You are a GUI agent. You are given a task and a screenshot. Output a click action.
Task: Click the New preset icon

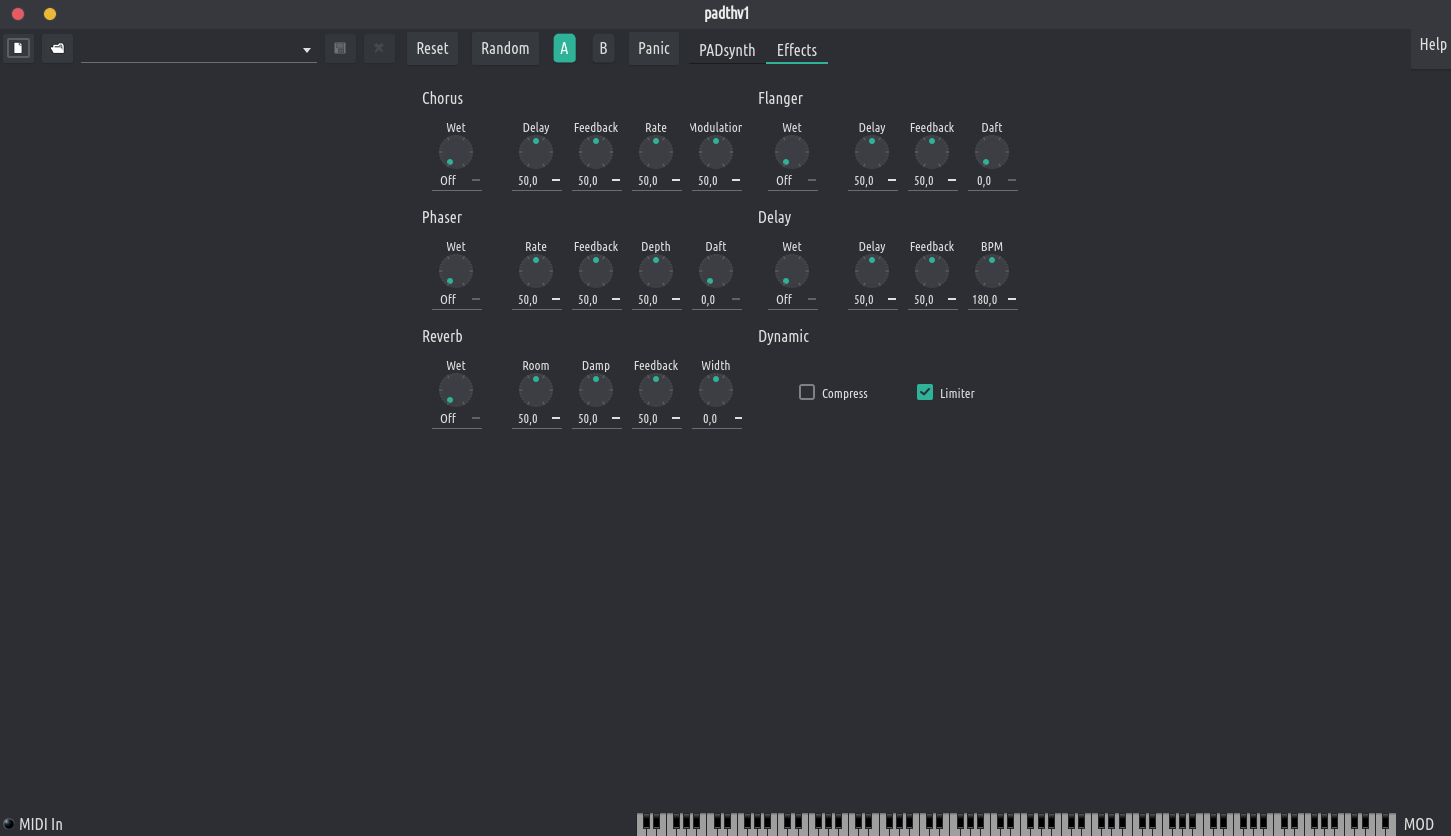[18, 48]
